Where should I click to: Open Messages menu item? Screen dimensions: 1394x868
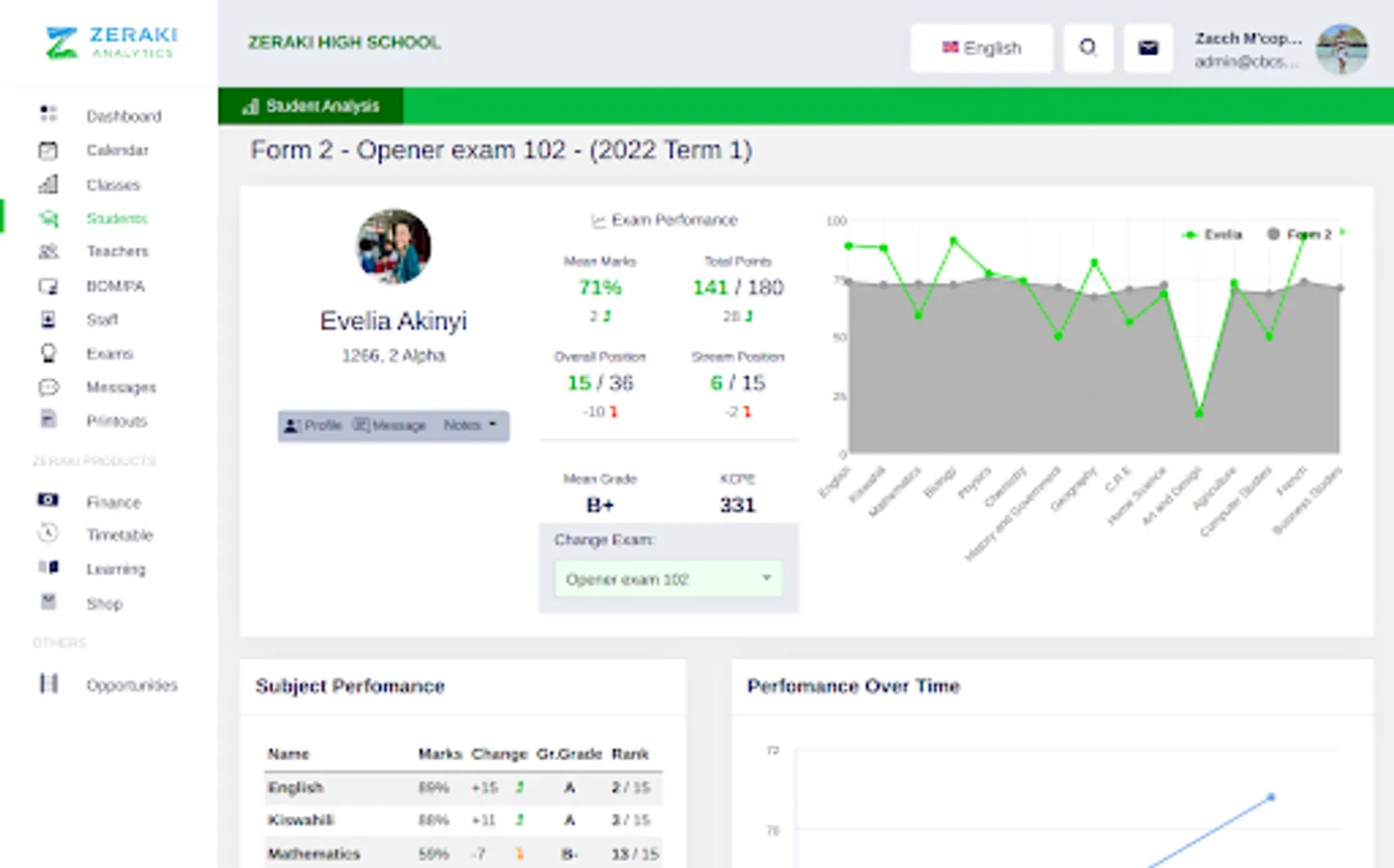122,388
